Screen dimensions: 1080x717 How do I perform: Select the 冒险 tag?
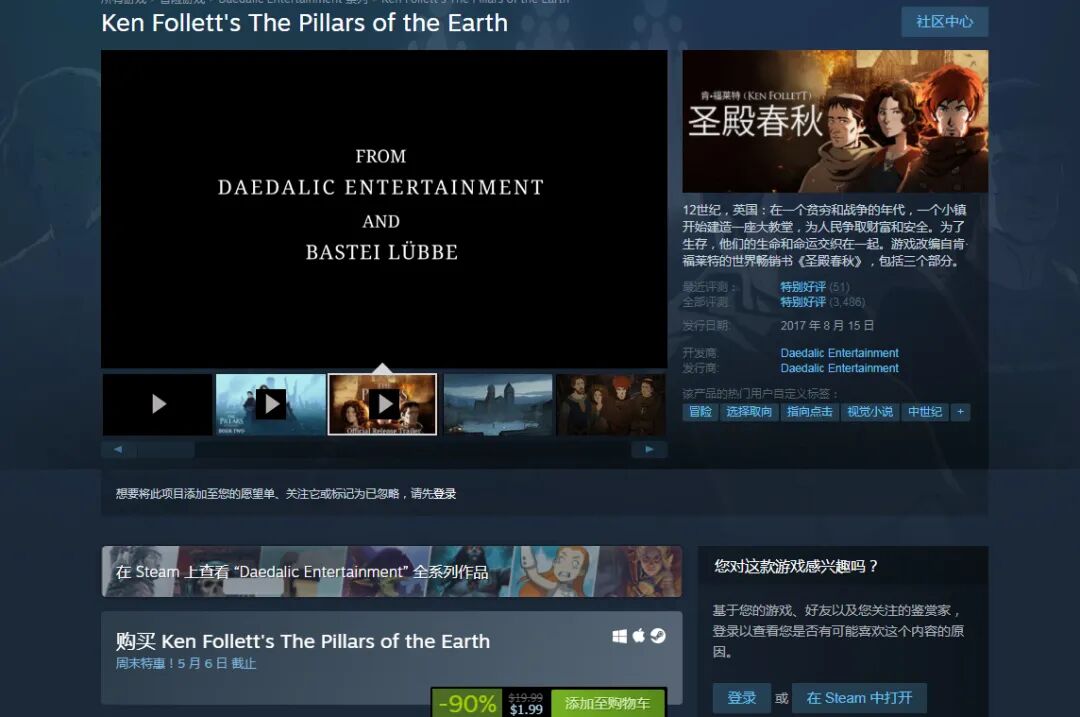coord(700,412)
